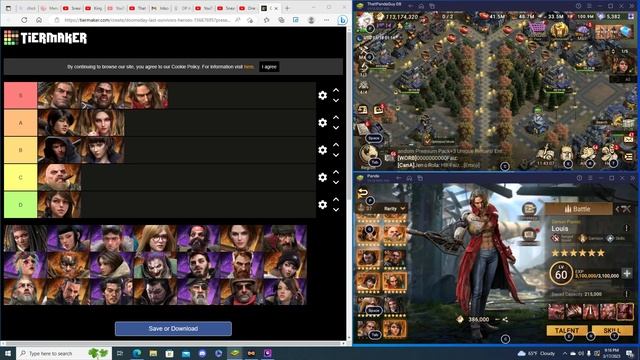Screen dimensions: 640x360
Task: Add hero EXP with plus button
Action: 627,273
